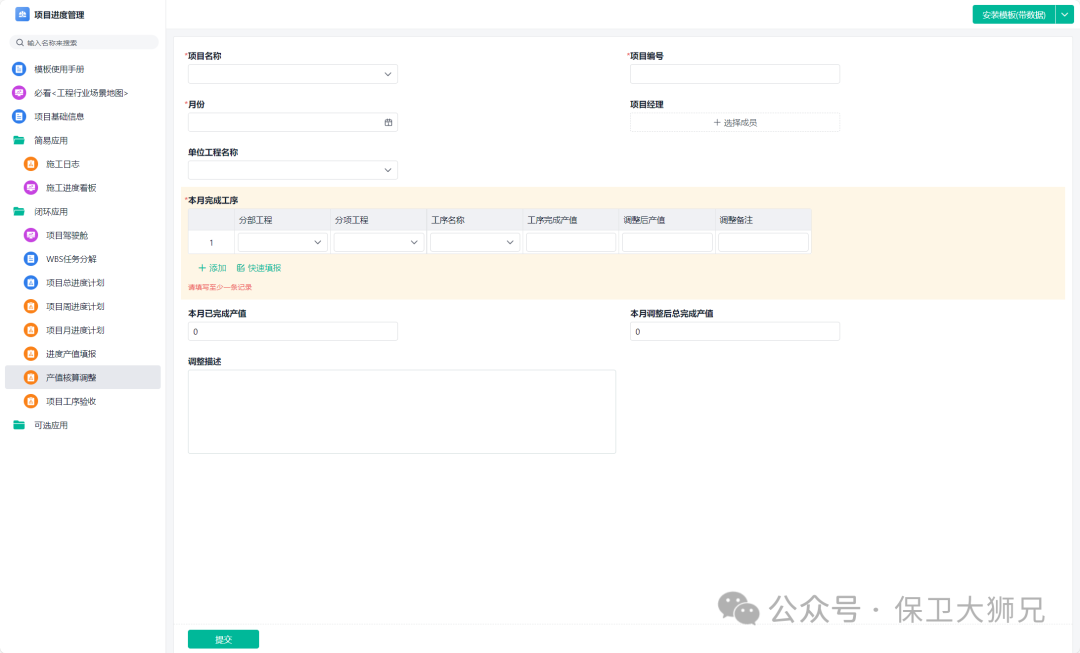Click the 项目总进度计划 icon
The image size is (1080, 653).
point(31,282)
